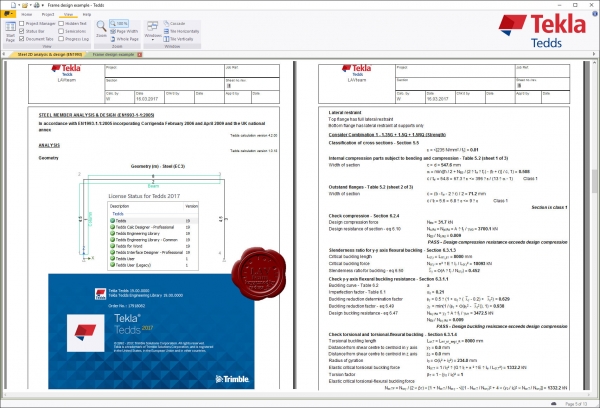Select the Frame design example document tab
This screenshot has width=600, height=408.
tap(113, 55)
